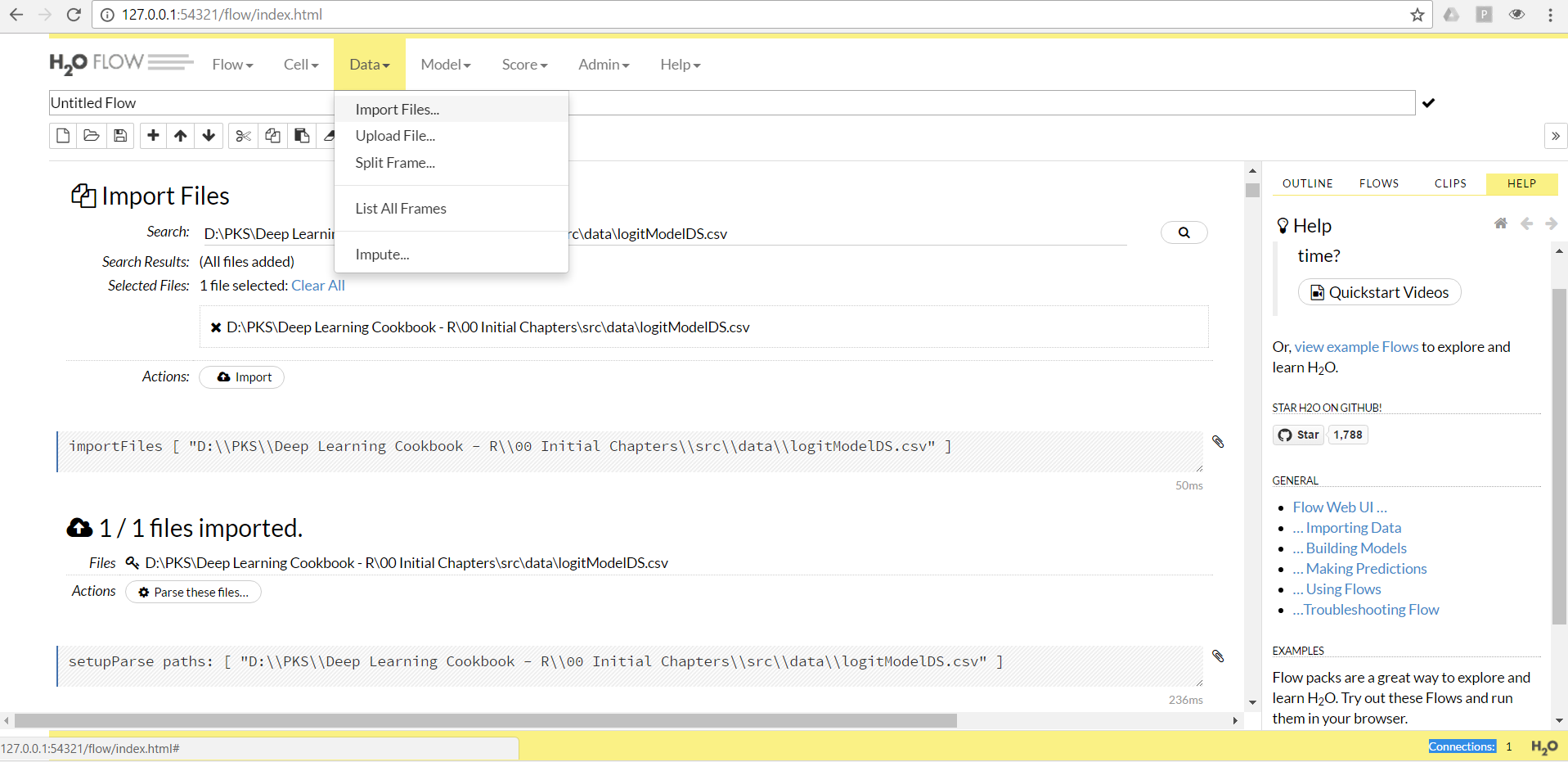Screen dimensions: 1568x762
Task: Click the horizontal scrollbar thumb
Action: [486, 720]
